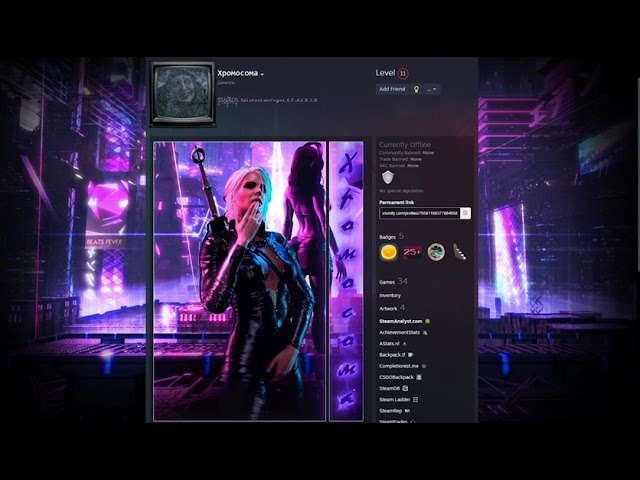Open the Artwork 4 link
Image resolution: width=640 pixels, height=480 pixels.
point(392,308)
